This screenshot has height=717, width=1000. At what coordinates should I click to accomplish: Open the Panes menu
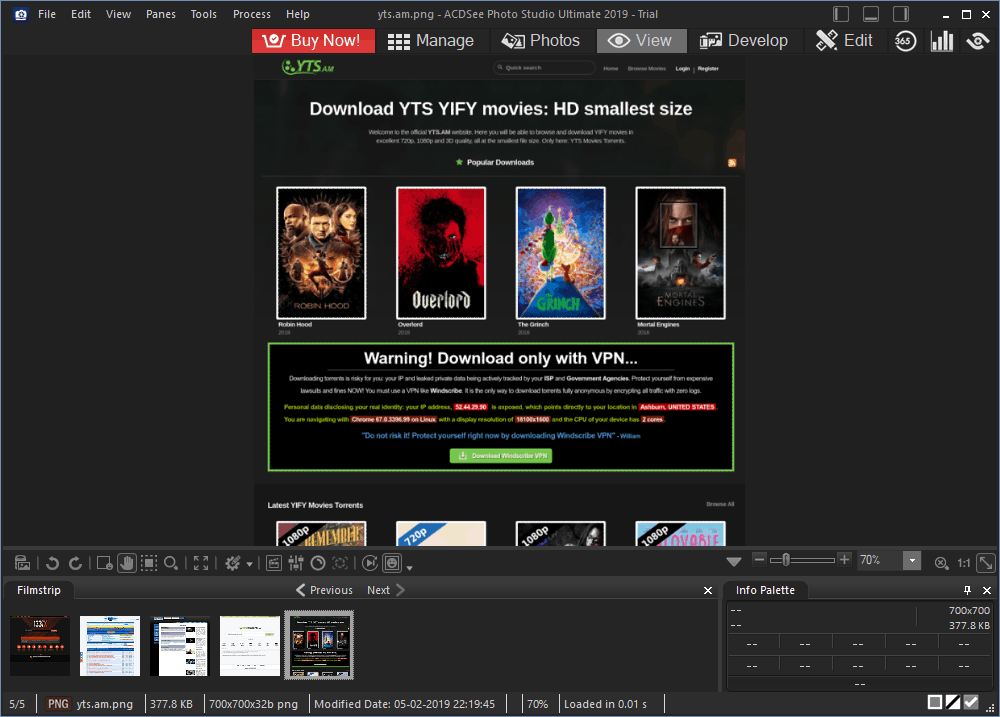coord(161,14)
